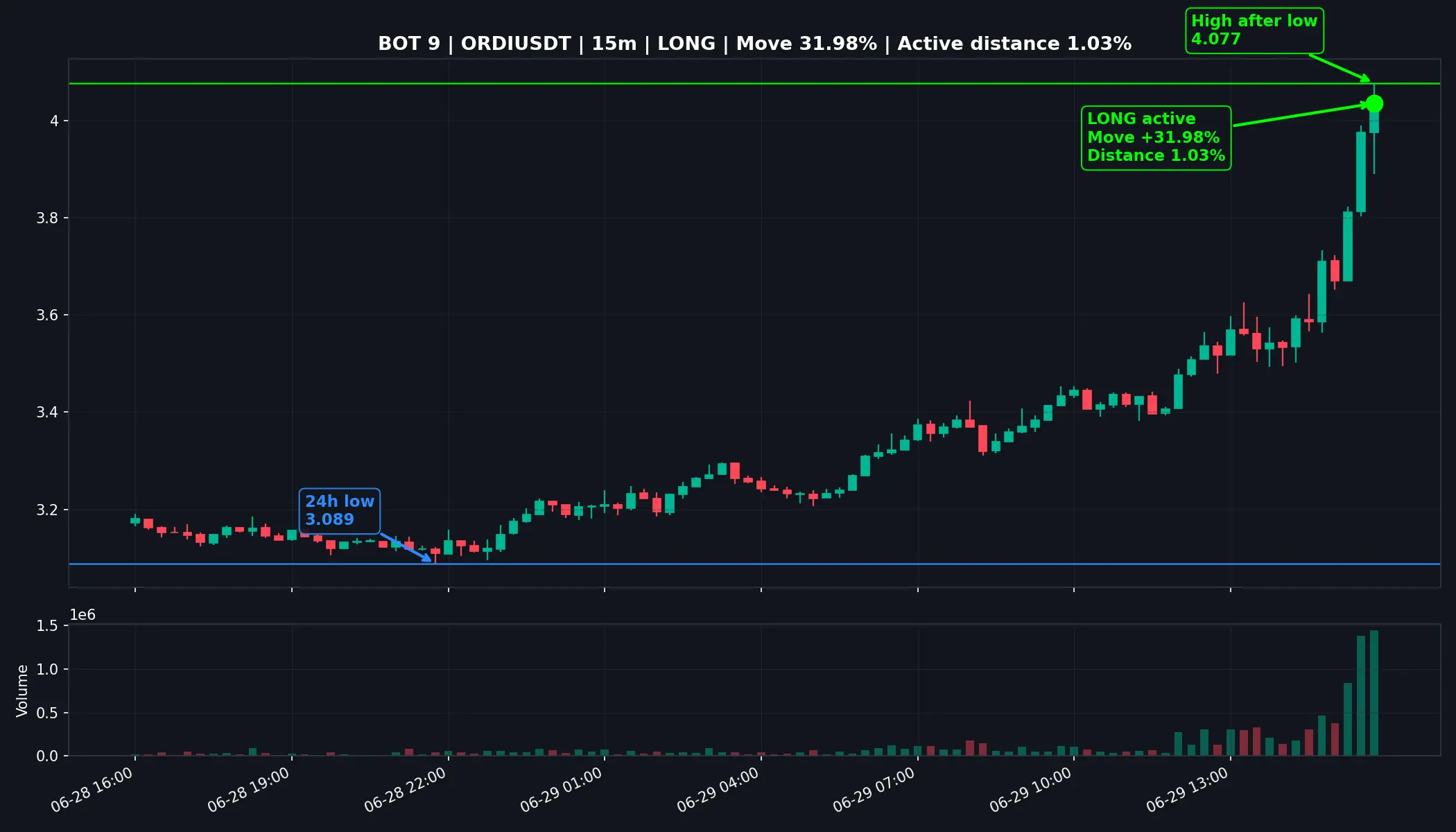The height and width of the screenshot is (832, 1456).
Task: Click the volume scale label 1e6
Action: pyautogui.click(x=83, y=615)
